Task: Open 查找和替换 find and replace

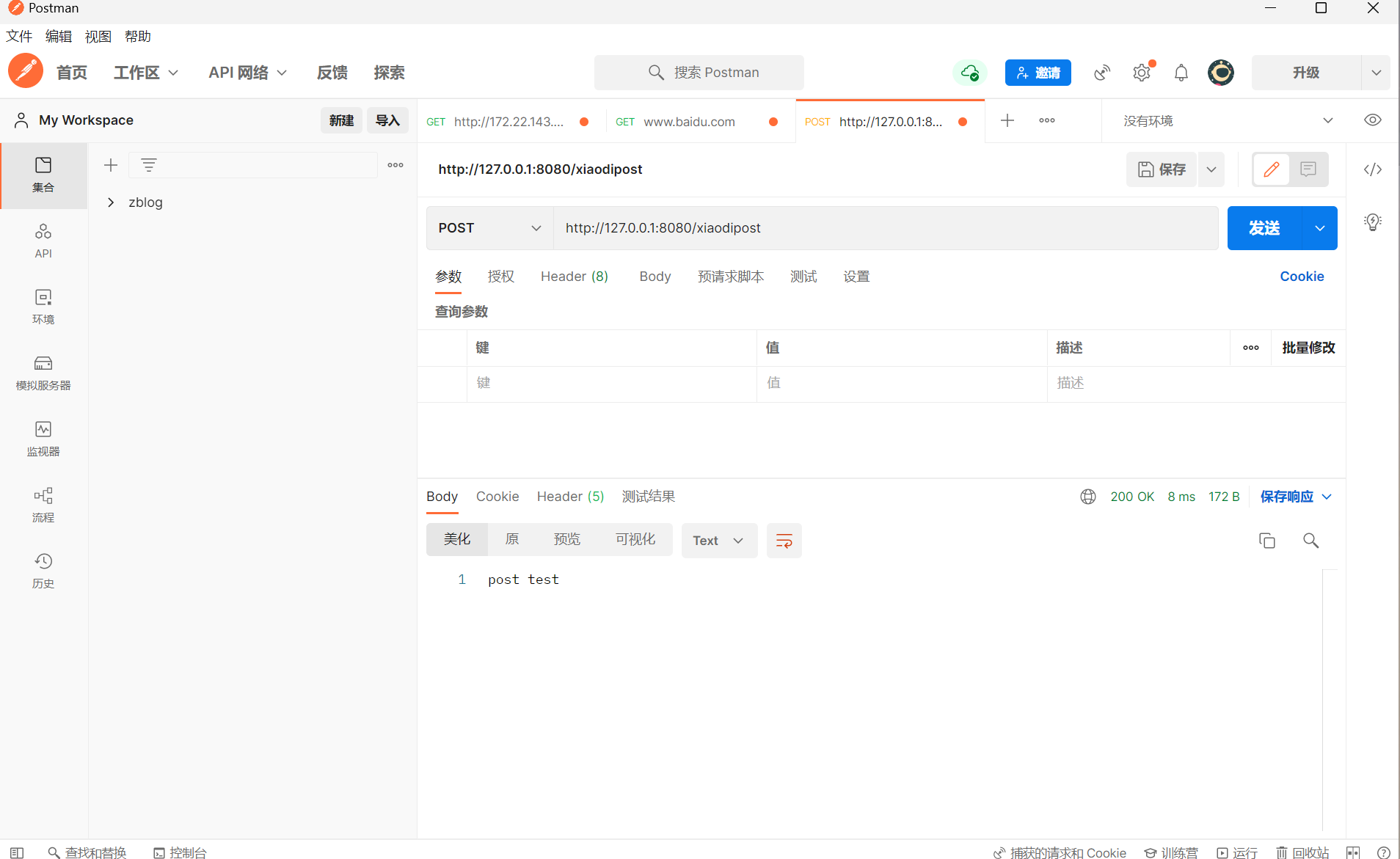Action: [x=87, y=852]
